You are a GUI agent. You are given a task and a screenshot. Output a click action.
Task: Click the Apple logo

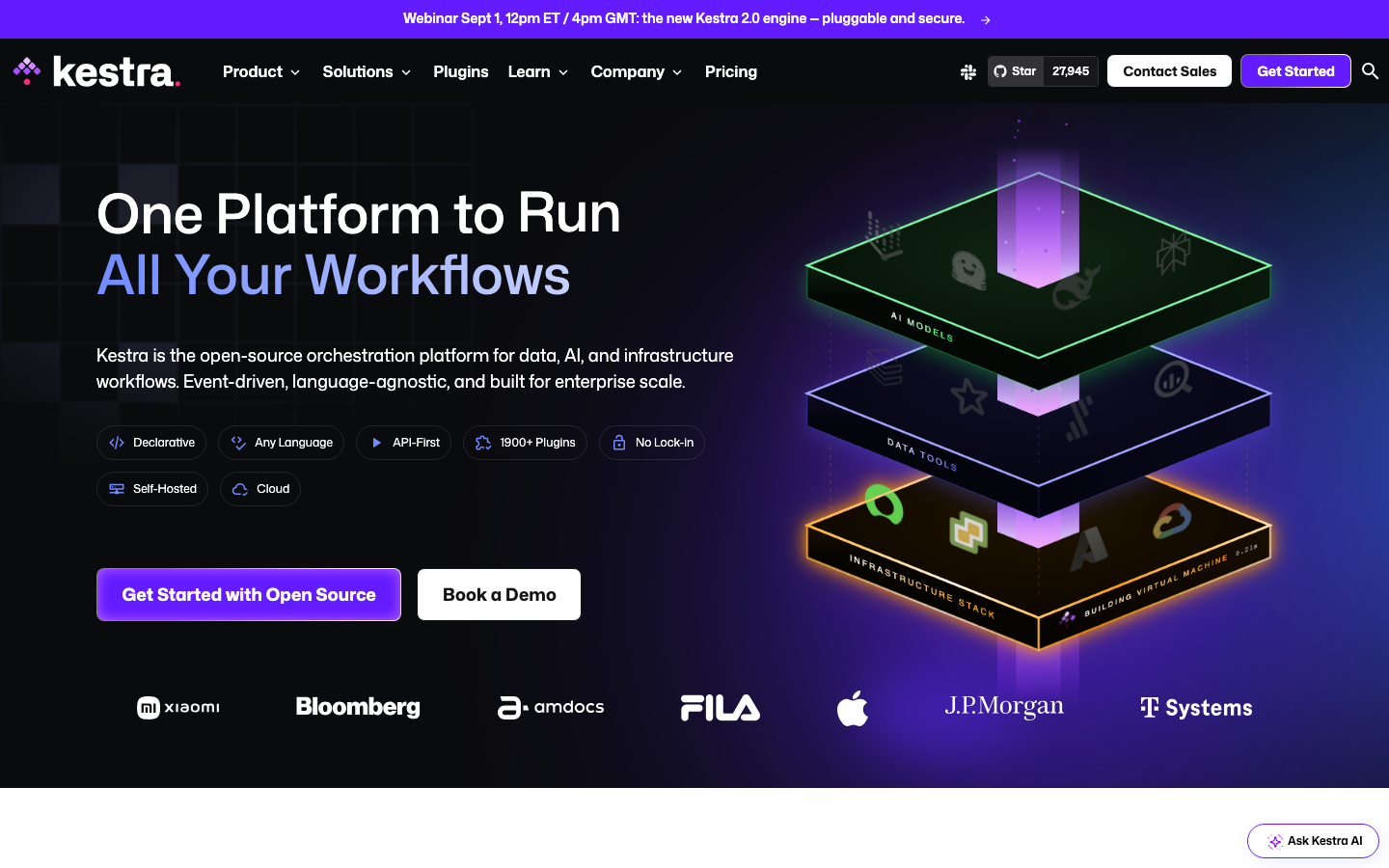tap(853, 707)
